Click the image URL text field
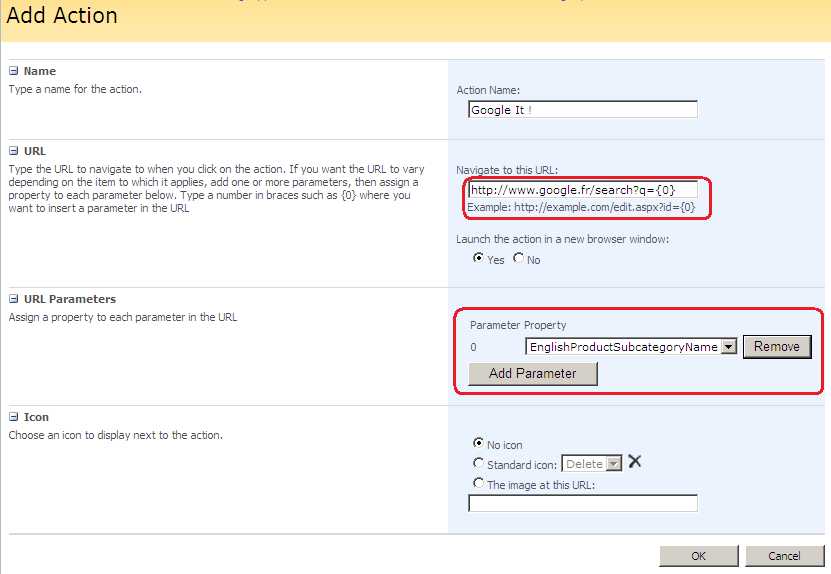This screenshot has height=574, width=831. tap(582, 504)
